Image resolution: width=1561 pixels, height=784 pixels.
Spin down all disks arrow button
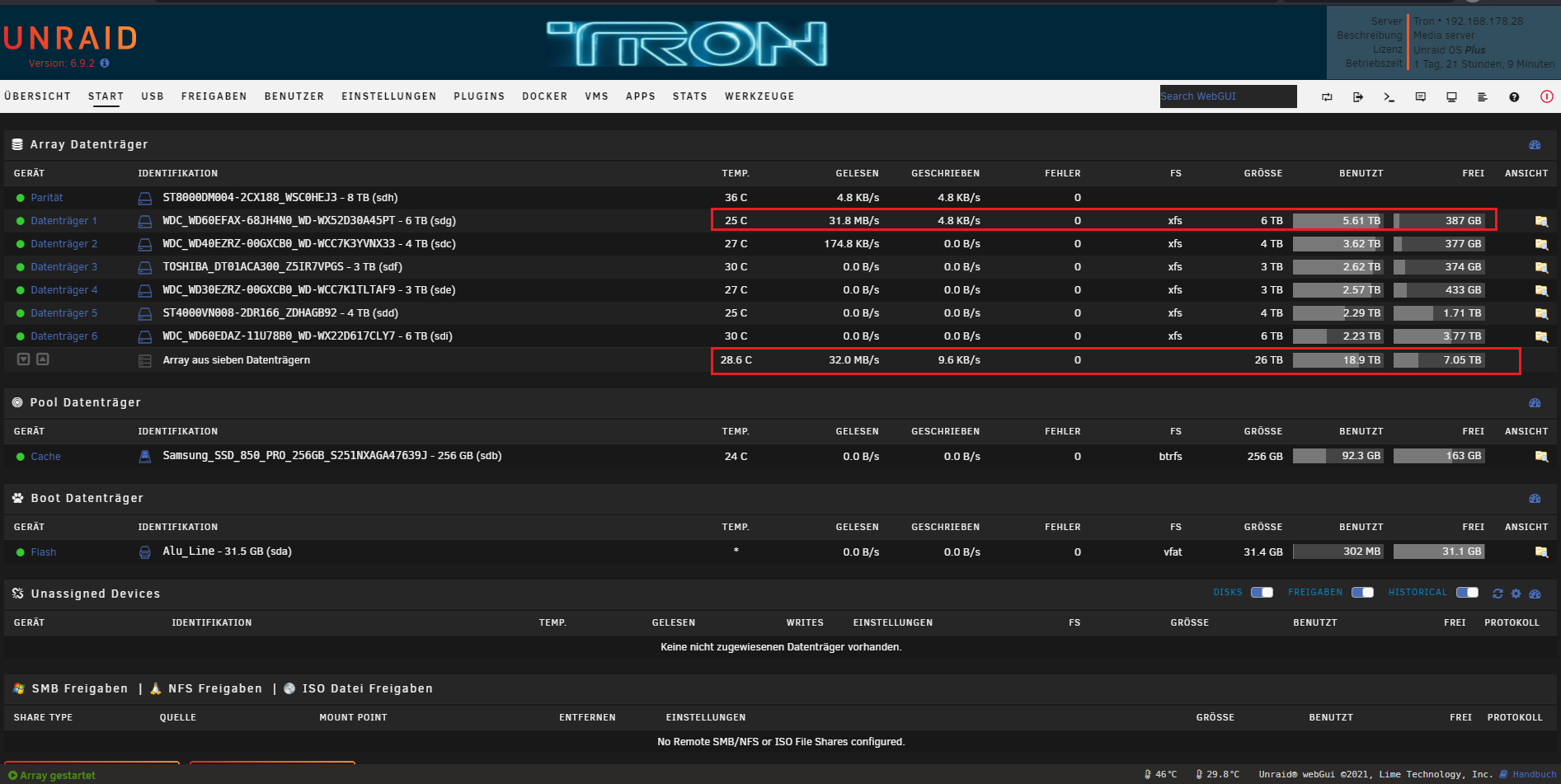(x=24, y=359)
